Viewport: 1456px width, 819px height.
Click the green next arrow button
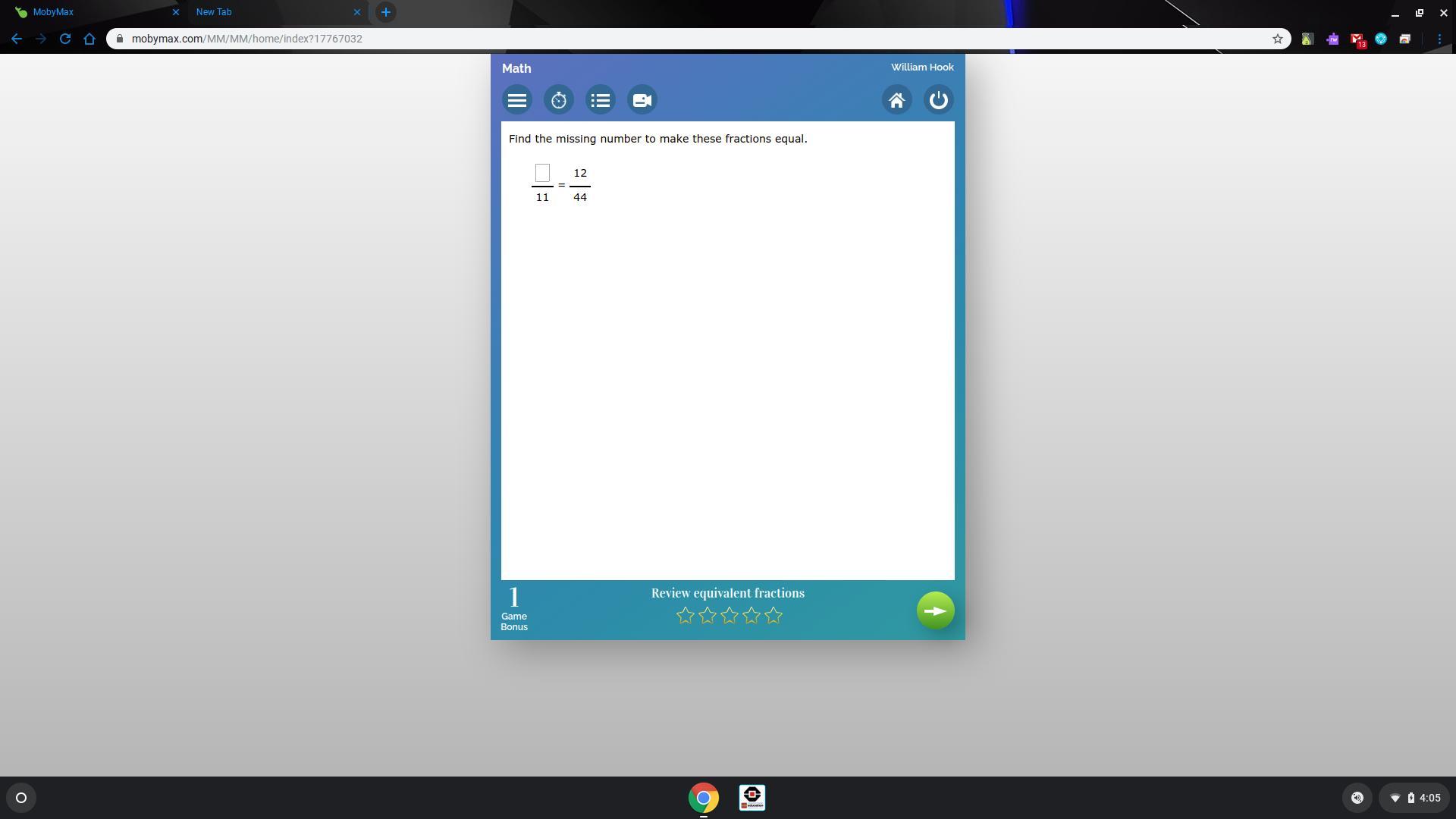pos(935,611)
